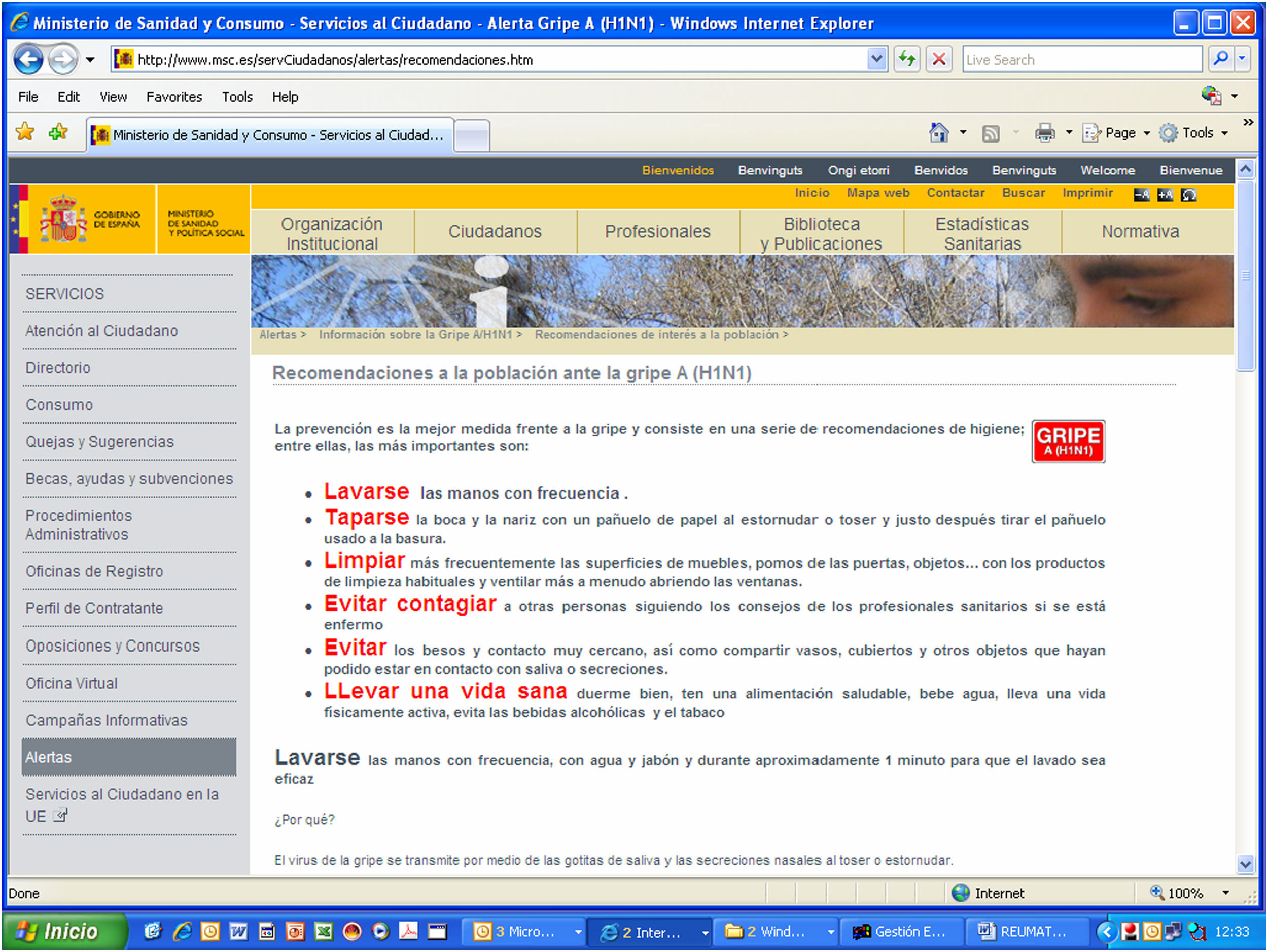Image resolution: width=1268 pixels, height=952 pixels.
Task: Click the Live Search magnifier button
Action: pyautogui.click(x=1220, y=59)
